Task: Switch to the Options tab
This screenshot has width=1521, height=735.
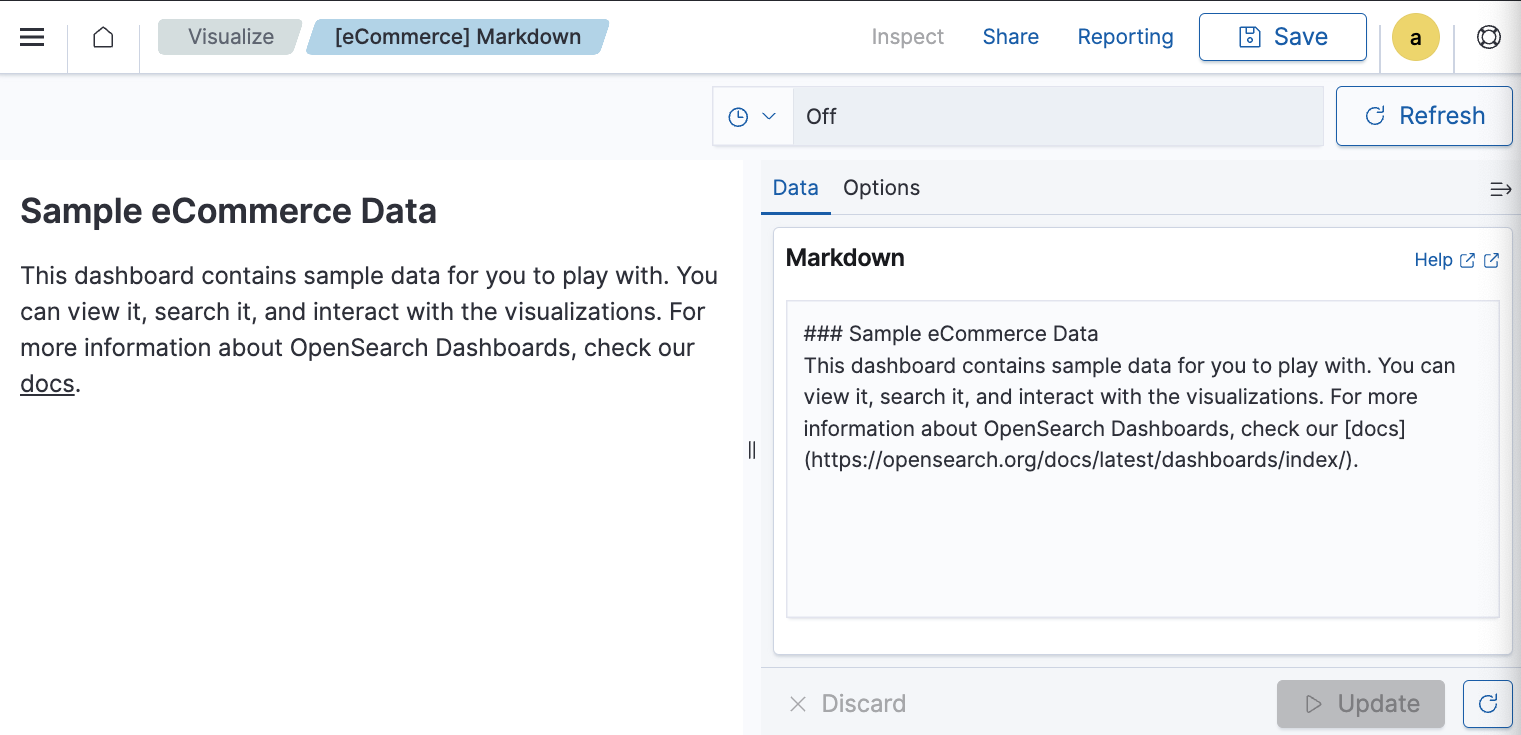Action: (881, 187)
